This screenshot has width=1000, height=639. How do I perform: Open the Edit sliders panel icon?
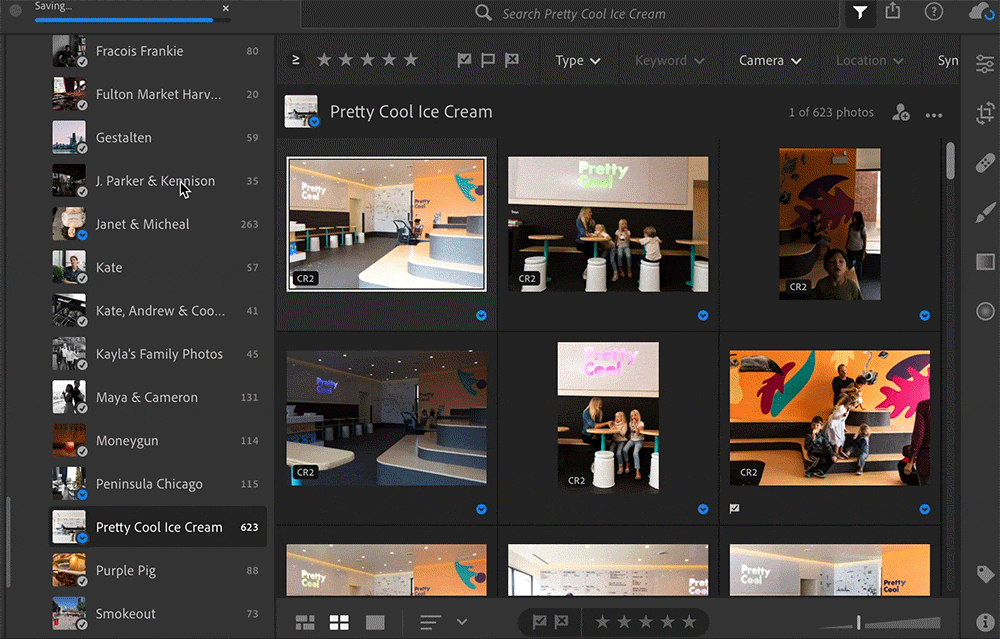coord(985,64)
